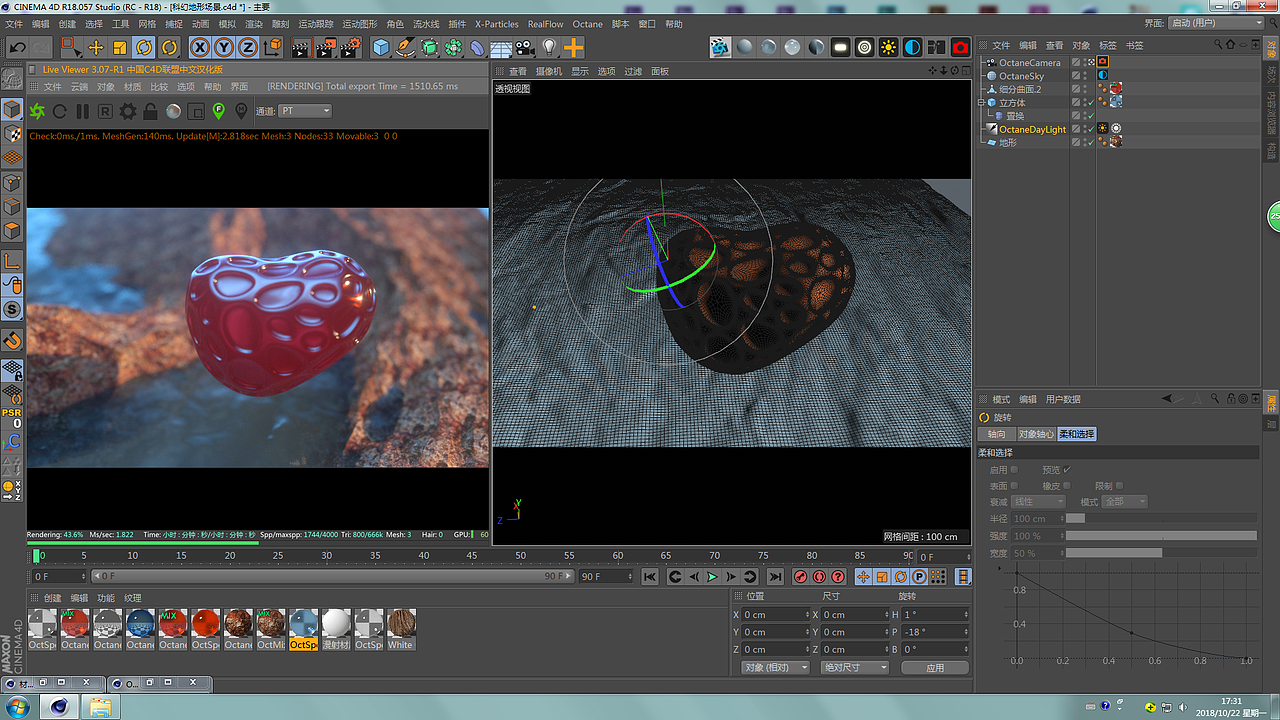Add a Light bulb object
This screenshot has height=720, width=1280.
point(549,47)
